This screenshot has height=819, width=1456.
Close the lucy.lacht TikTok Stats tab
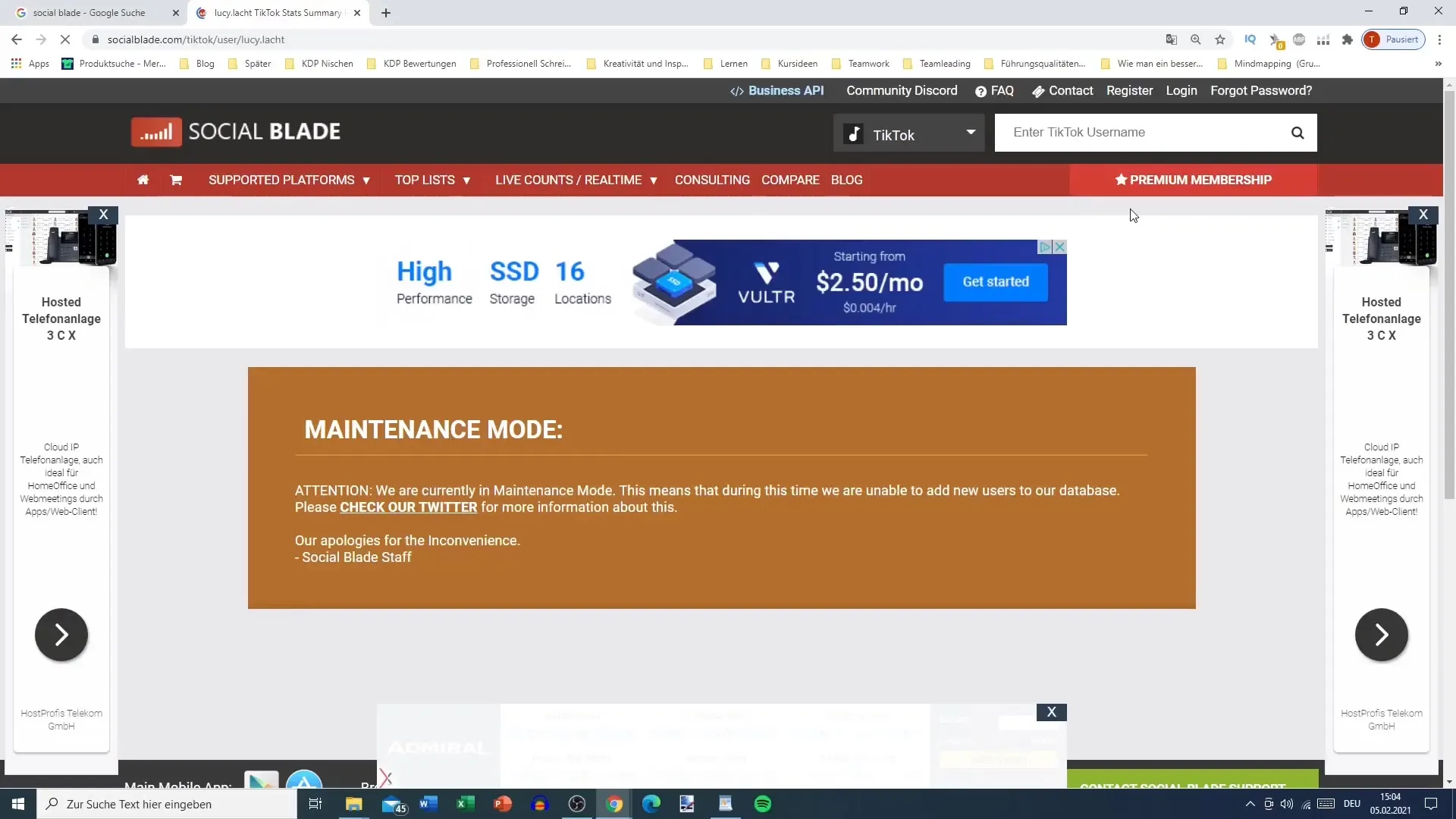pyautogui.click(x=357, y=13)
